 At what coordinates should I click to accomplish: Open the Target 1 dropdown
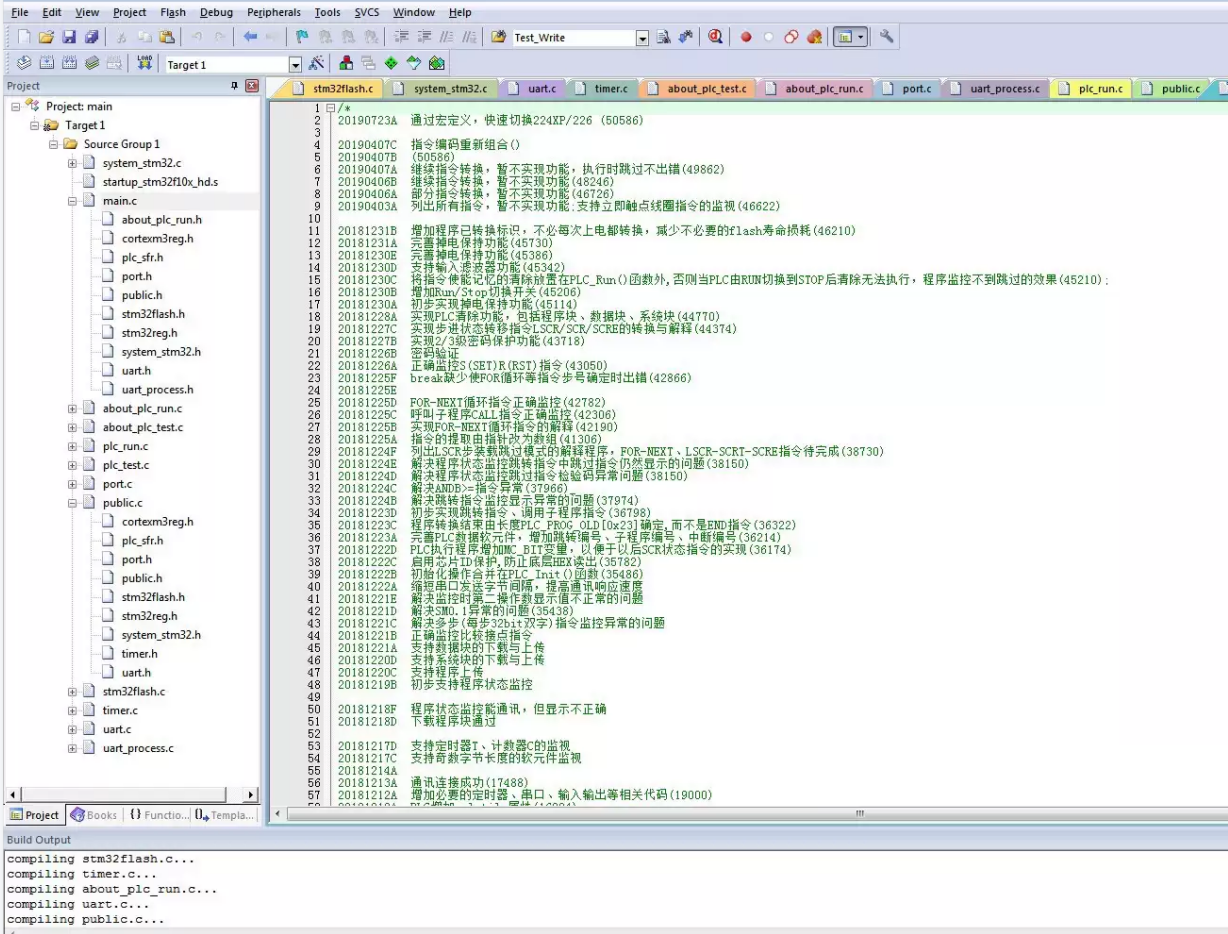[295, 65]
